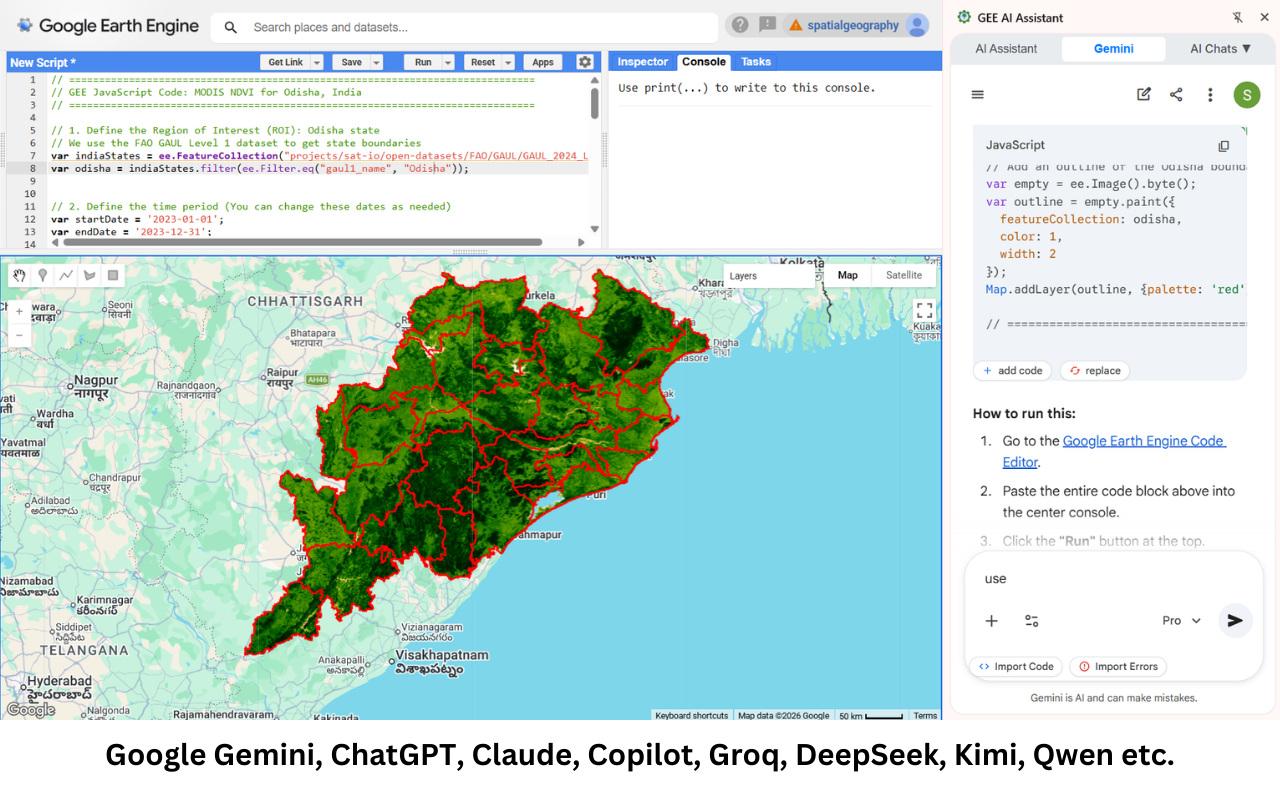Viewport: 1280px width, 800px height.
Task: Select the pan hand map tool
Action: 19,275
